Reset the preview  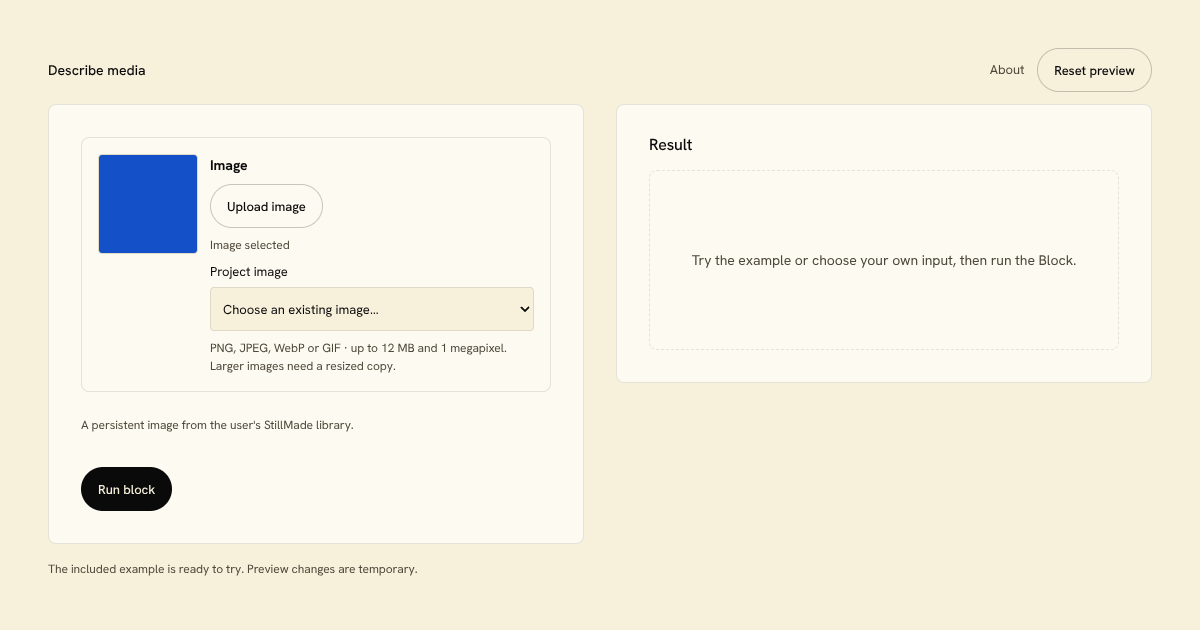[1094, 70]
